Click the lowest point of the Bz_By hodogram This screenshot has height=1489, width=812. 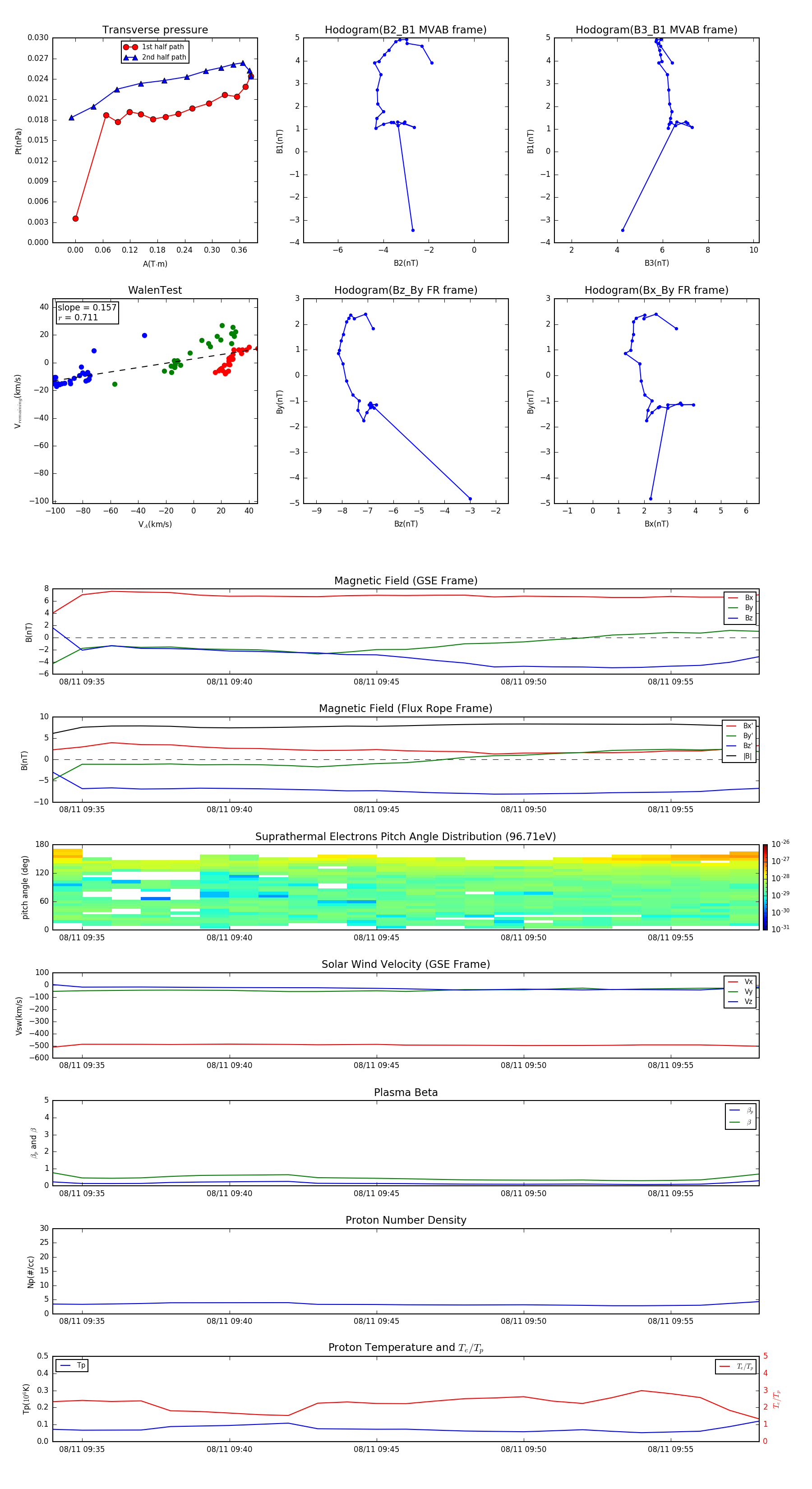(x=470, y=499)
